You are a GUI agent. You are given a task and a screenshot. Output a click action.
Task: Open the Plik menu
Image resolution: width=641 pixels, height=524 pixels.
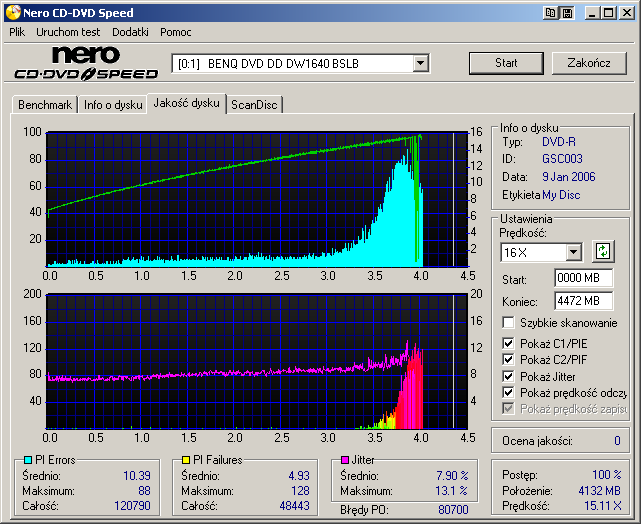click(x=17, y=32)
